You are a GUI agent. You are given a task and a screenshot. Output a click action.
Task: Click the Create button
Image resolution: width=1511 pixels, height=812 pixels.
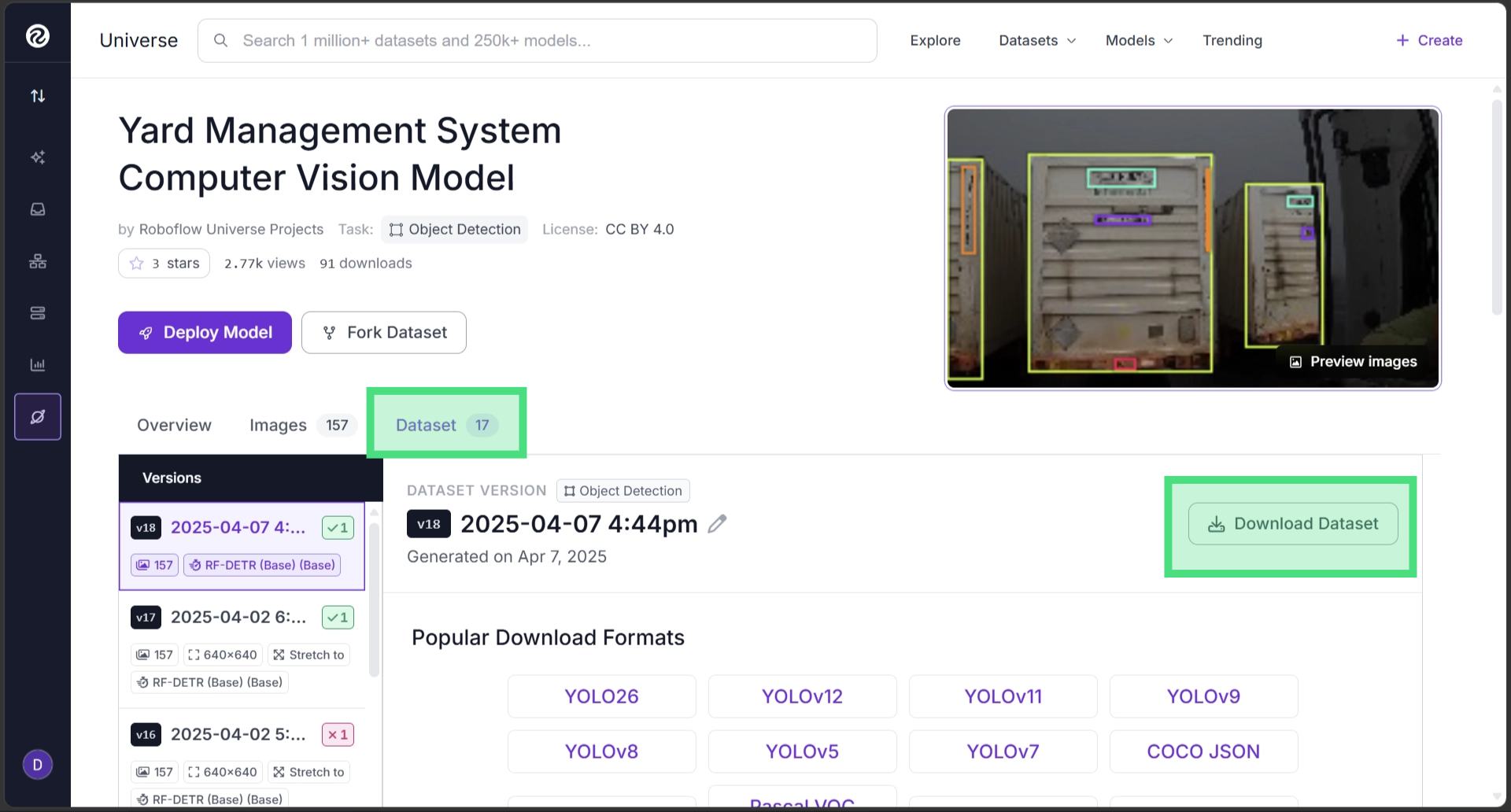click(x=1429, y=40)
